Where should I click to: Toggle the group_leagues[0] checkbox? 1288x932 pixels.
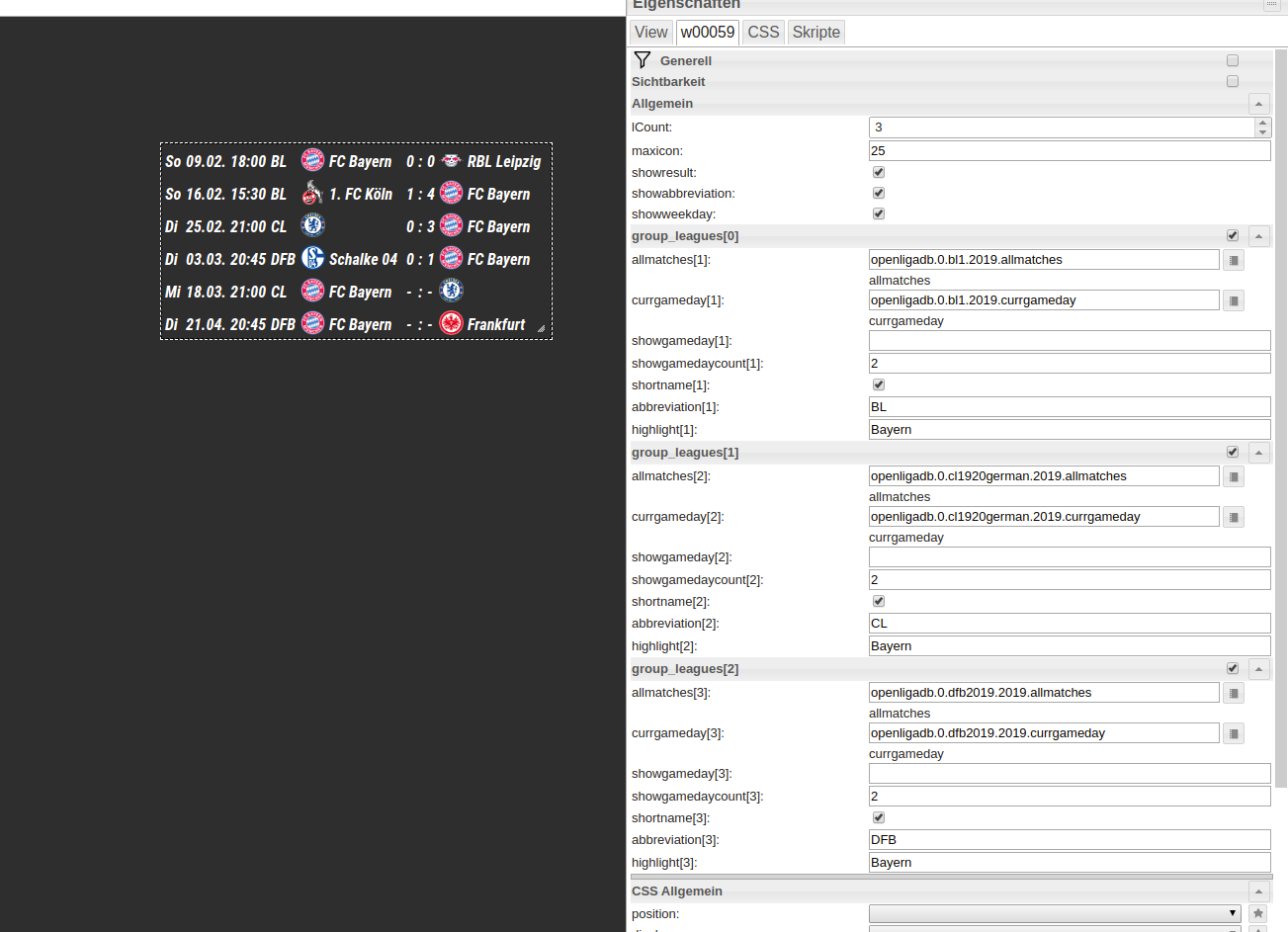click(1233, 235)
